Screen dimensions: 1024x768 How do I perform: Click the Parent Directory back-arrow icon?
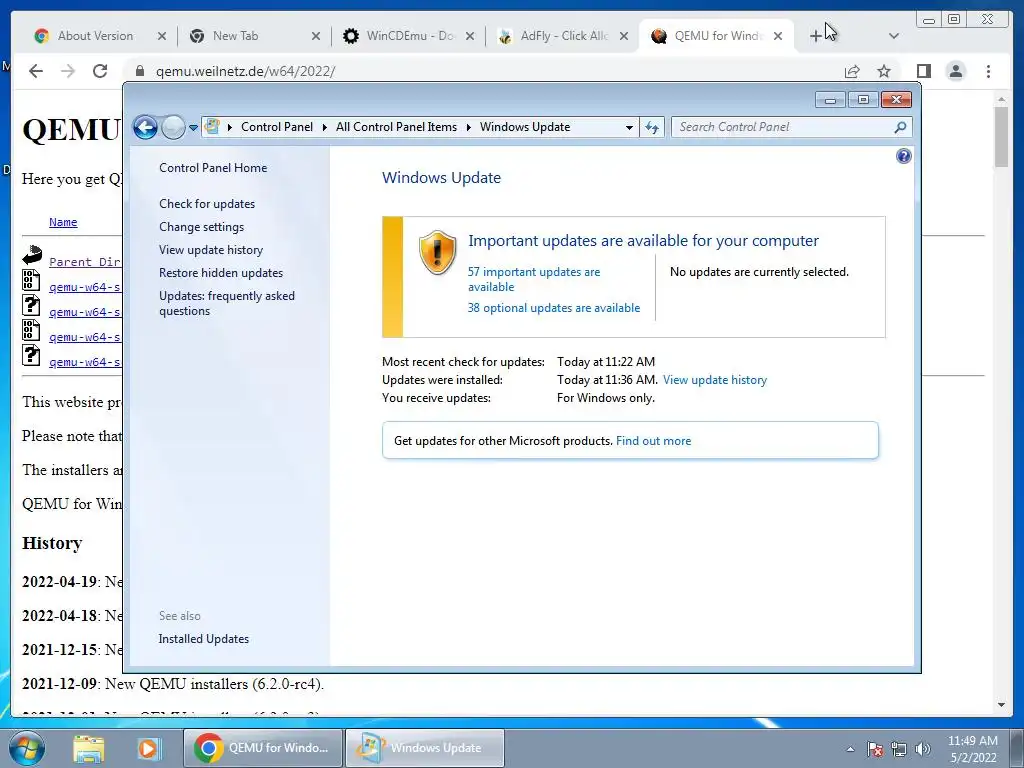coord(31,255)
